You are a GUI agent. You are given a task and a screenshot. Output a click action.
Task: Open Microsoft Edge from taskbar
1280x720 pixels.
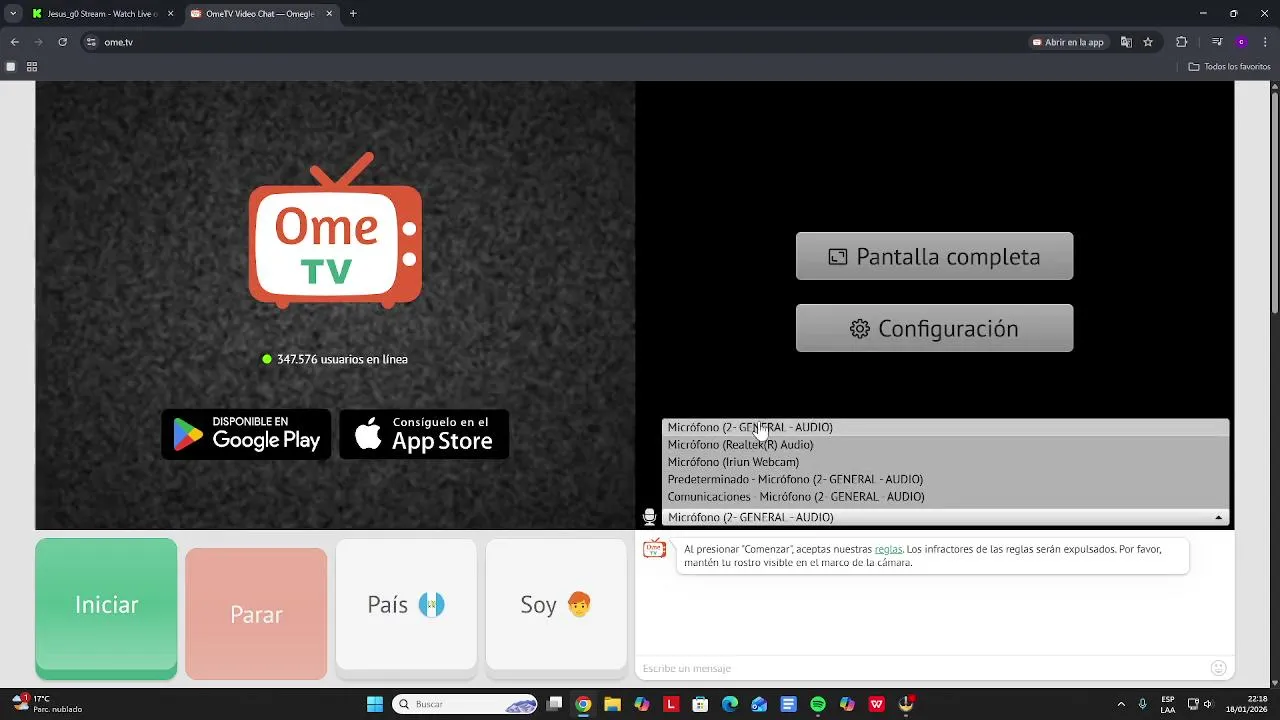pos(730,704)
